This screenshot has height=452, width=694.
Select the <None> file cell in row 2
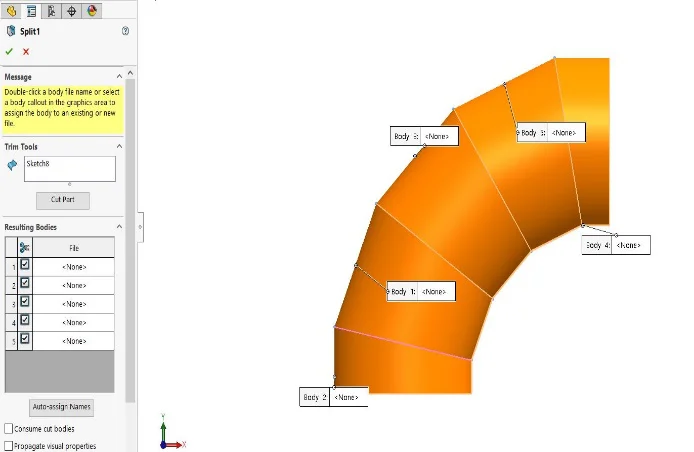(x=73, y=286)
